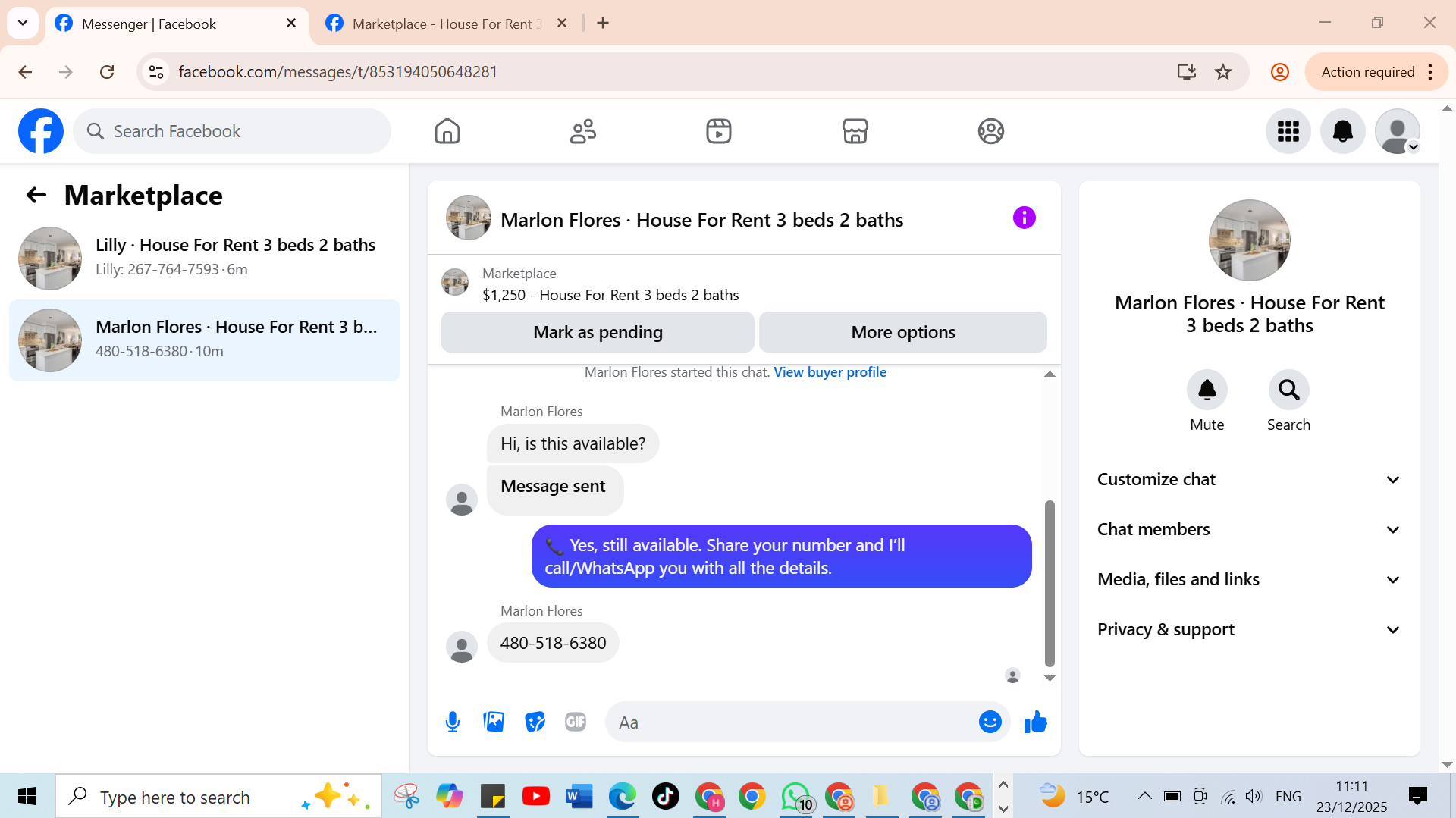Click the 480-518-6380 message bubble
The image size is (1456, 818).
pos(553,643)
